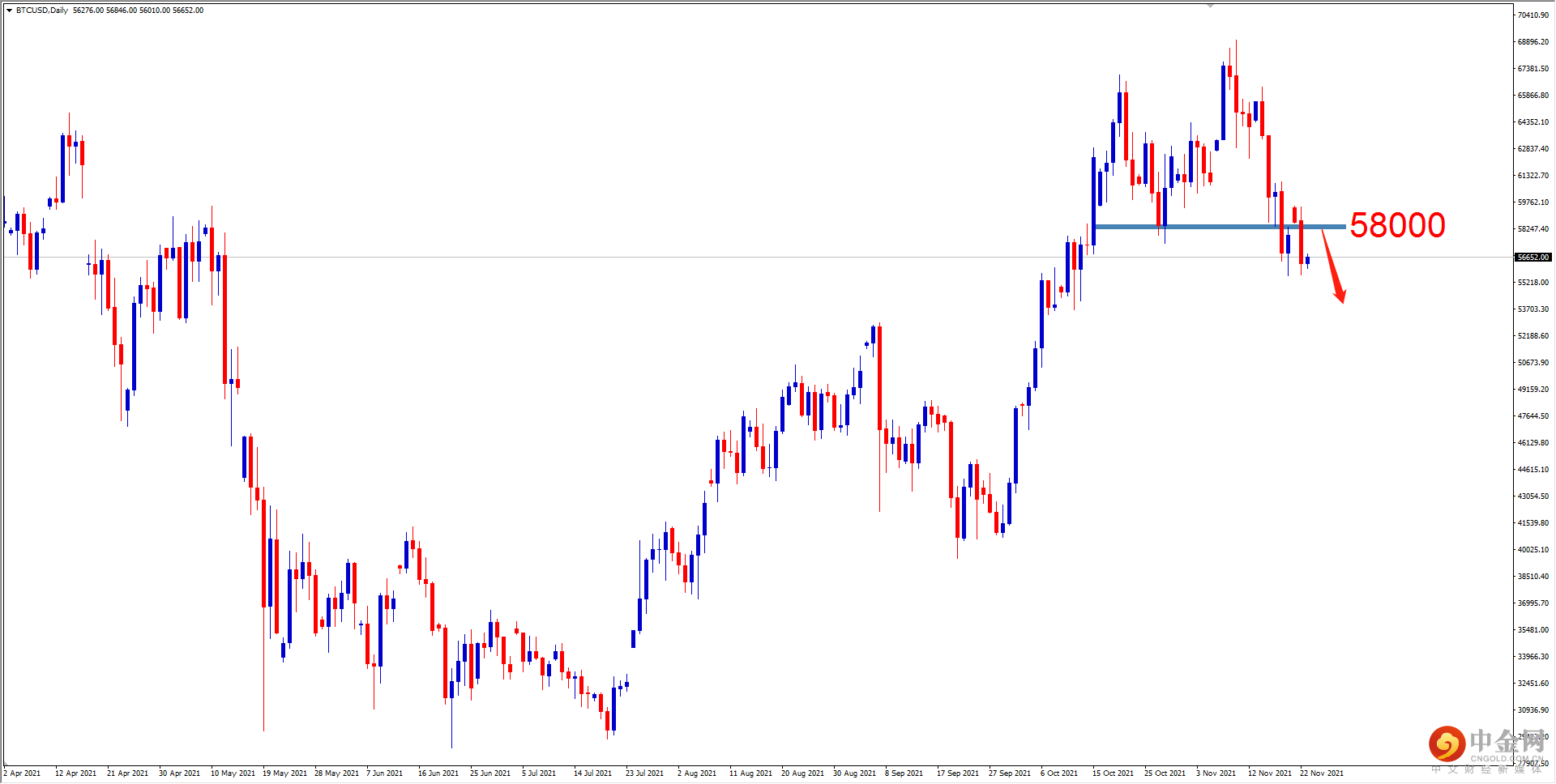Click date axis label 23 Jul 2021
Image resolution: width=1556 pixels, height=784 pixels.
click(644, 773)
